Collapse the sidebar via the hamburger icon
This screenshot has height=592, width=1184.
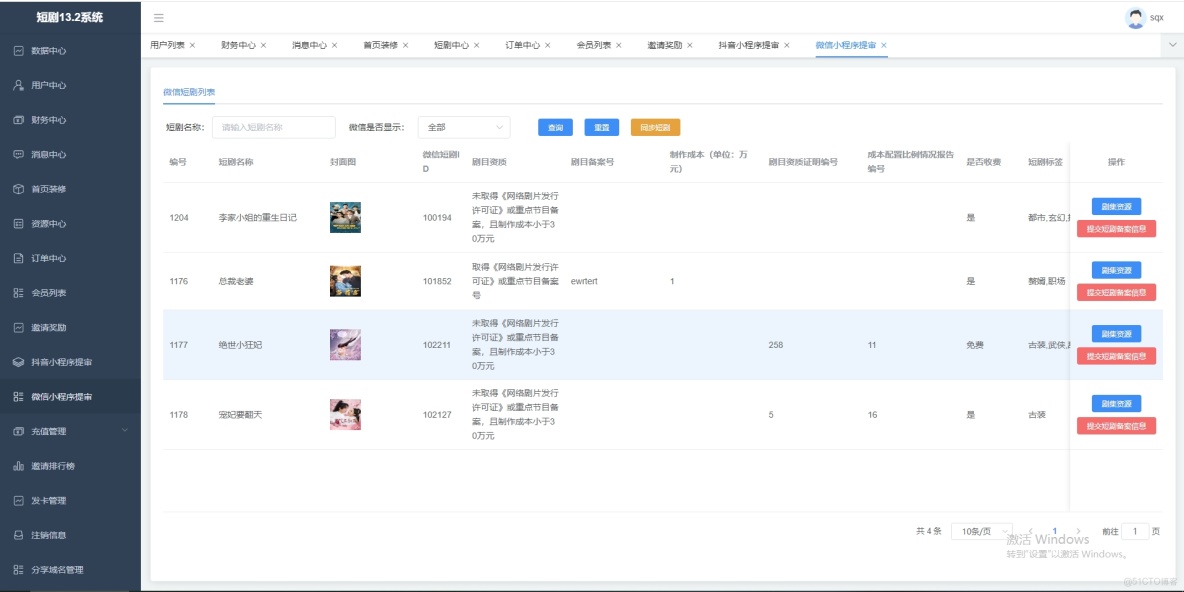coord(160,17)
